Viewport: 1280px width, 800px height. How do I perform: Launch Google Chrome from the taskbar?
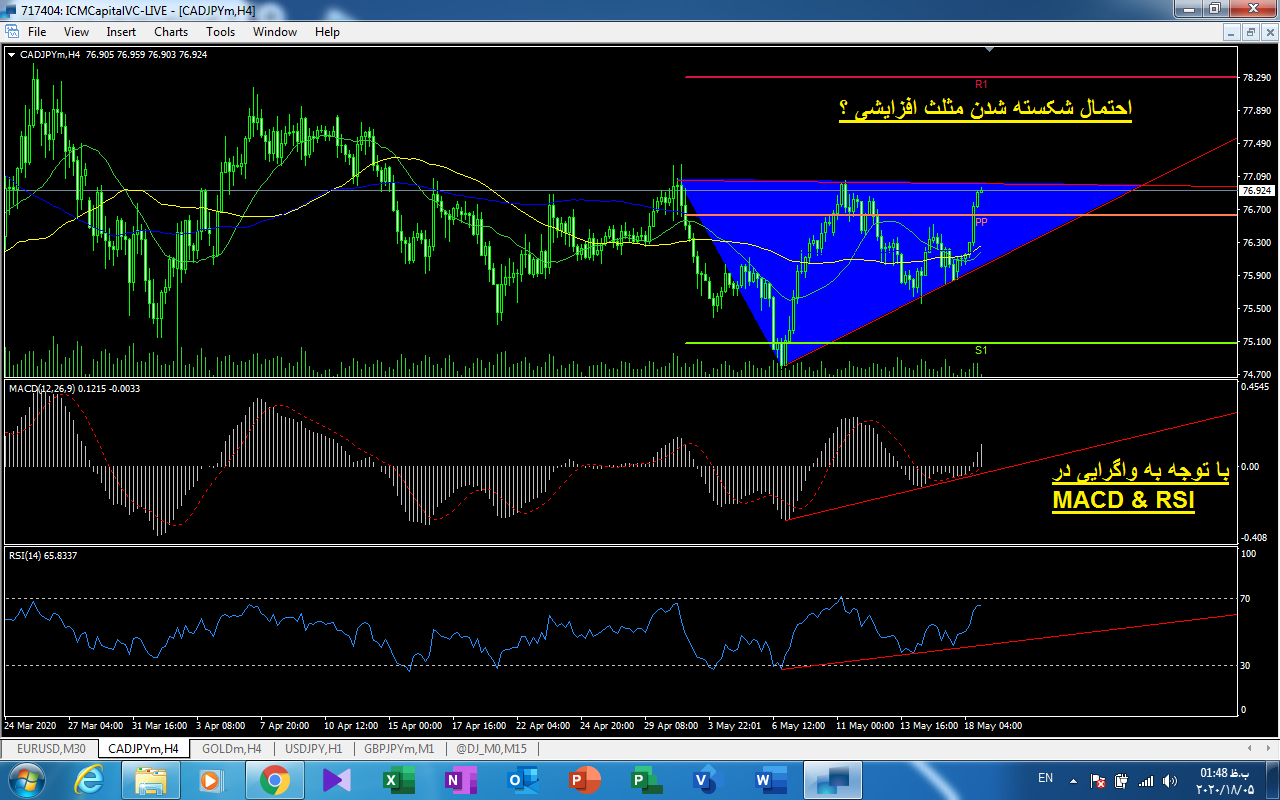point(275,779)
